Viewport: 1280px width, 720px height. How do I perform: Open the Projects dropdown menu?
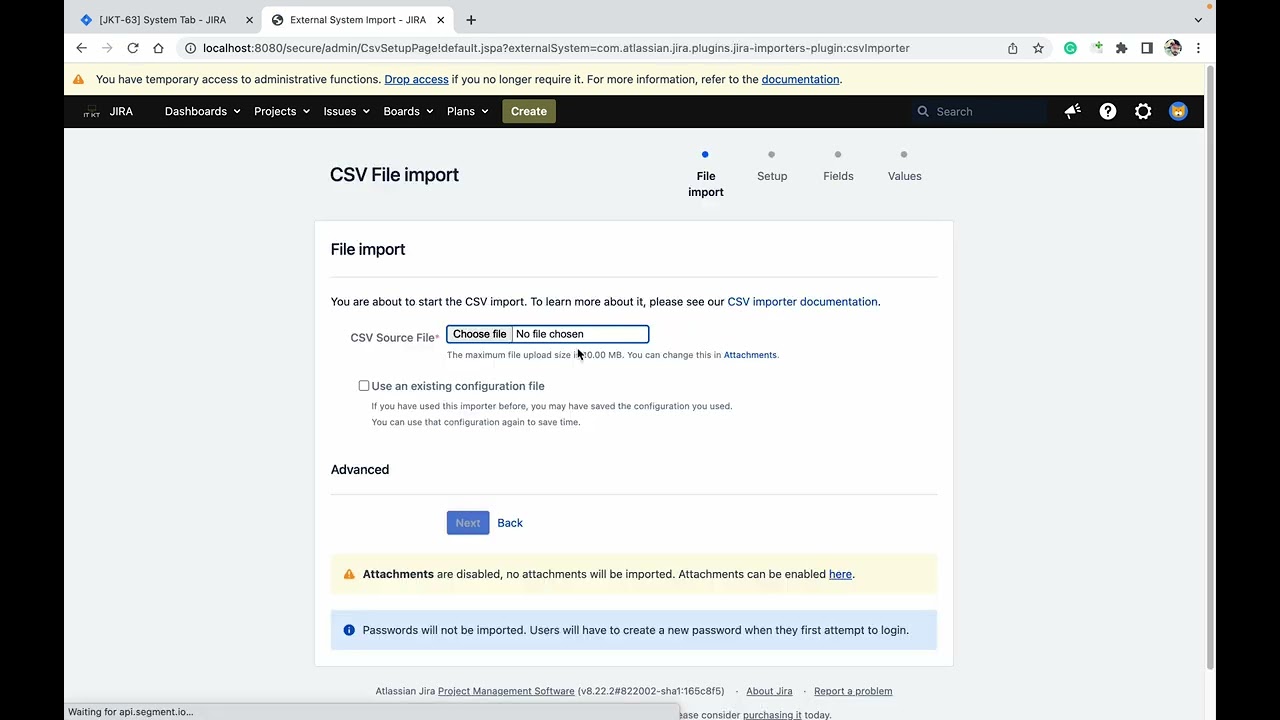coord(282,111)
